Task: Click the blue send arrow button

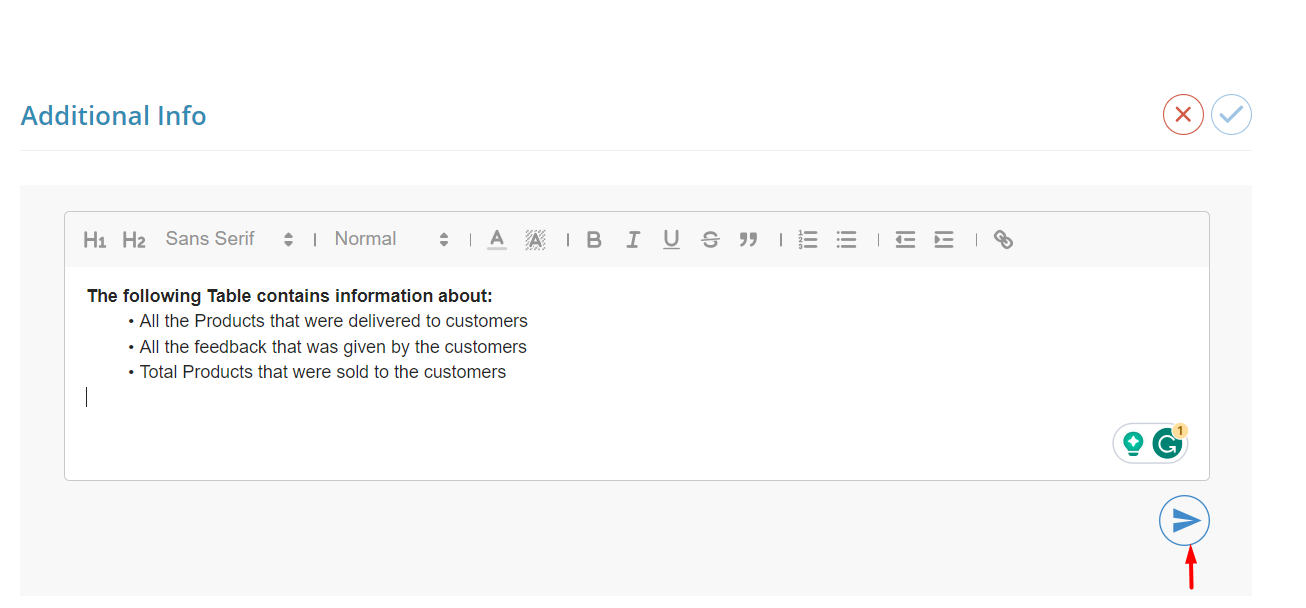Action: click(x=1185, y=521)
